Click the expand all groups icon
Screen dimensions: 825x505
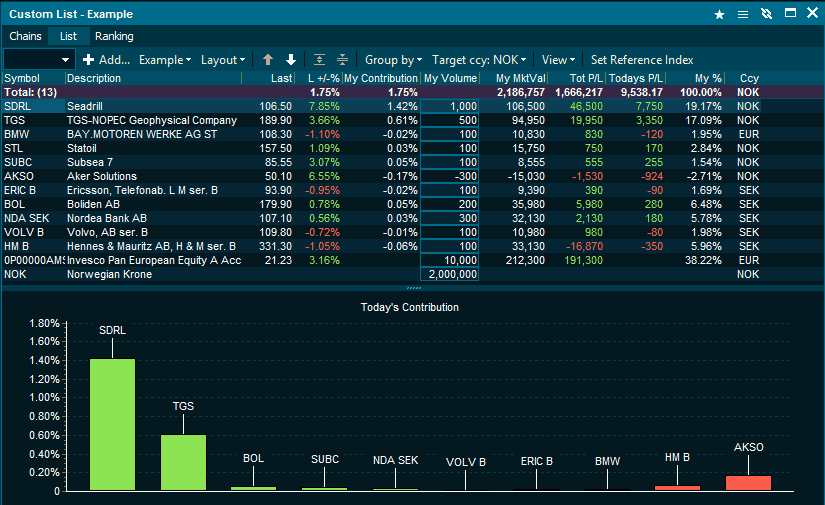[319, 59]
